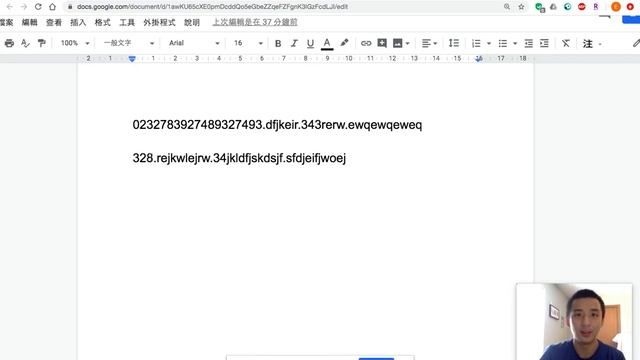Select the Paint format roller tool
Screen dimensions: 640x360
[41, 43]
